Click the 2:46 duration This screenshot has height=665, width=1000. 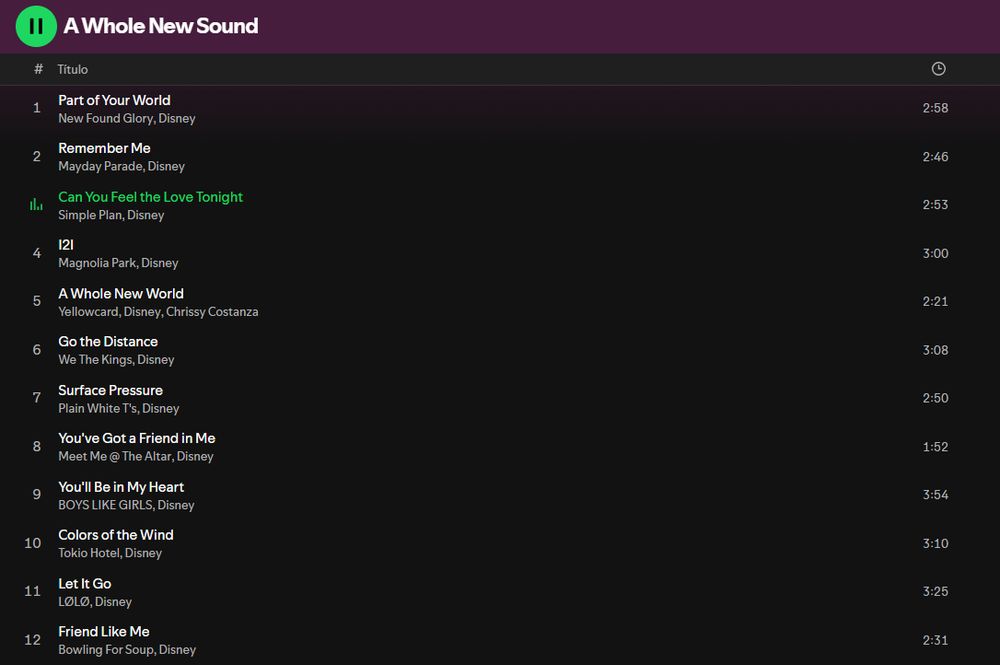point(935,156)
